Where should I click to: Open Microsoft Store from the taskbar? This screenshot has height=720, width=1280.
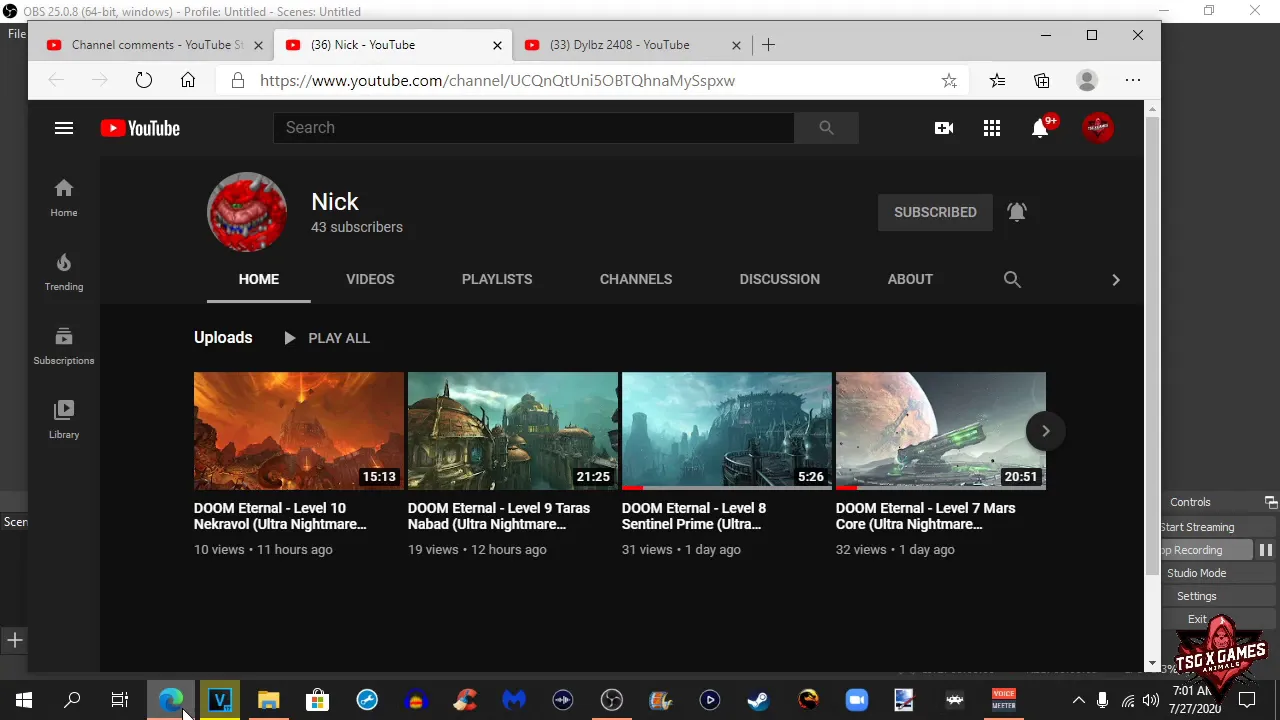[317, 700]
